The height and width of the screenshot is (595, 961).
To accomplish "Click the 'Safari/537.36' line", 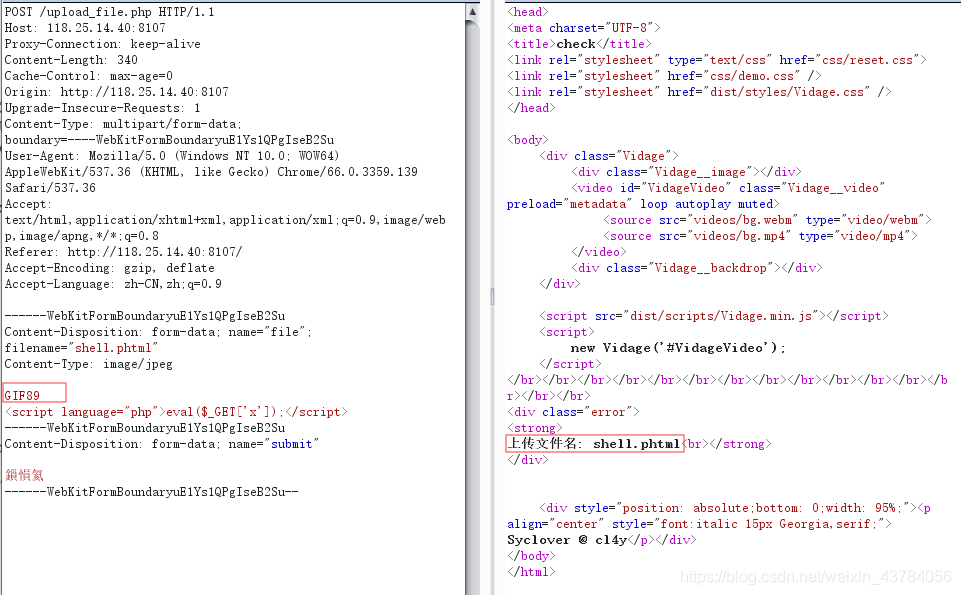I will pos(50,188).
